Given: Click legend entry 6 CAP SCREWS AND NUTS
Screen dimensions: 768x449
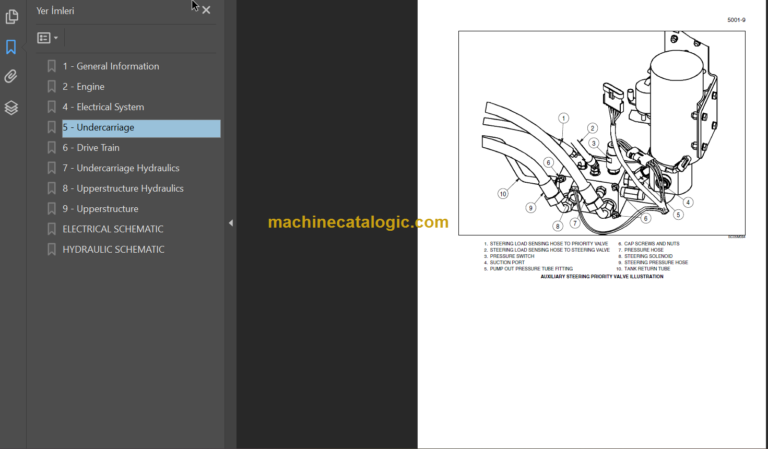Looking at the screenshot, I should click(x=648, y=243).
